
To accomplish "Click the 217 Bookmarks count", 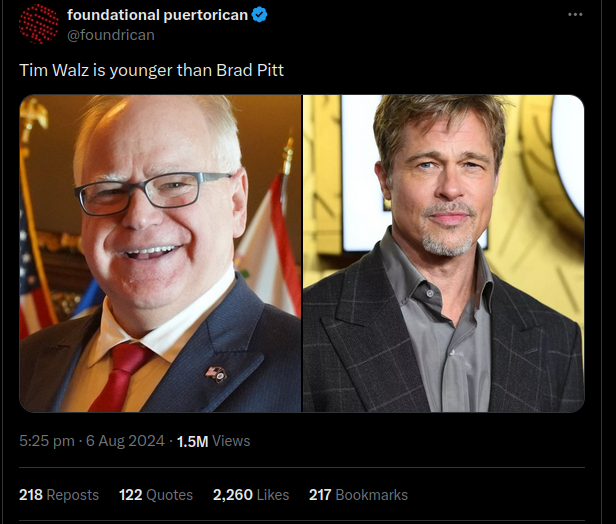I will click(x=358, y=495).
